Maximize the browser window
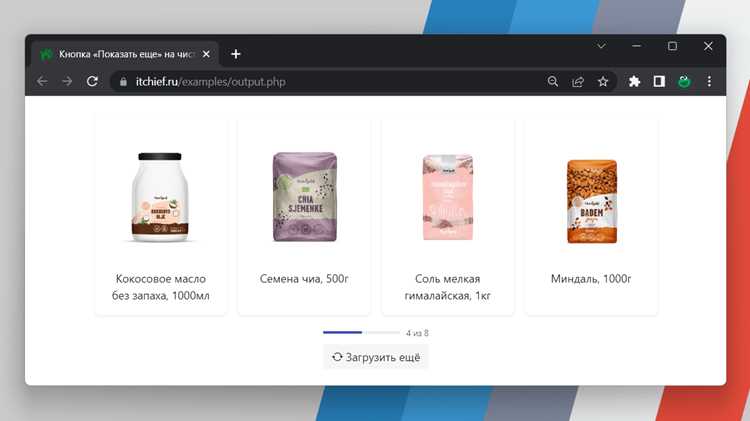The height and width of the screenshot is (421, 750). pos(672,46)
